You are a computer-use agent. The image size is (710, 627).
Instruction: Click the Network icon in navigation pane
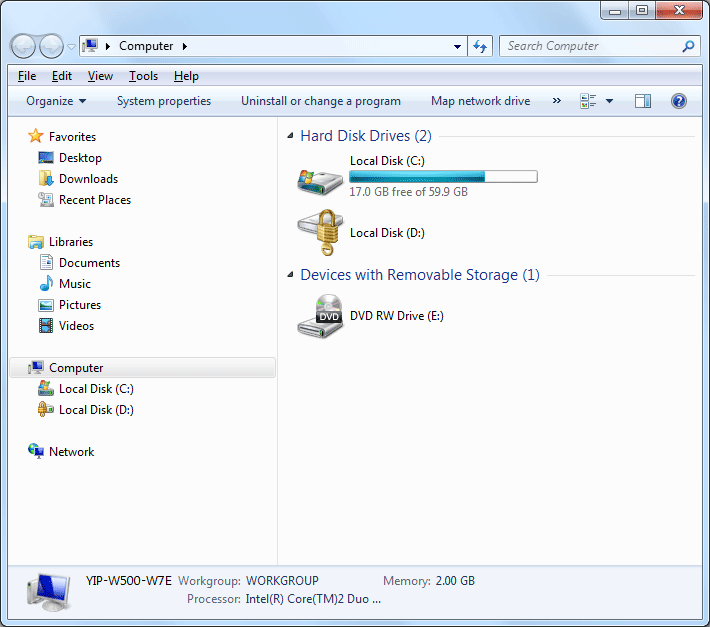click(x=36, y=451)
